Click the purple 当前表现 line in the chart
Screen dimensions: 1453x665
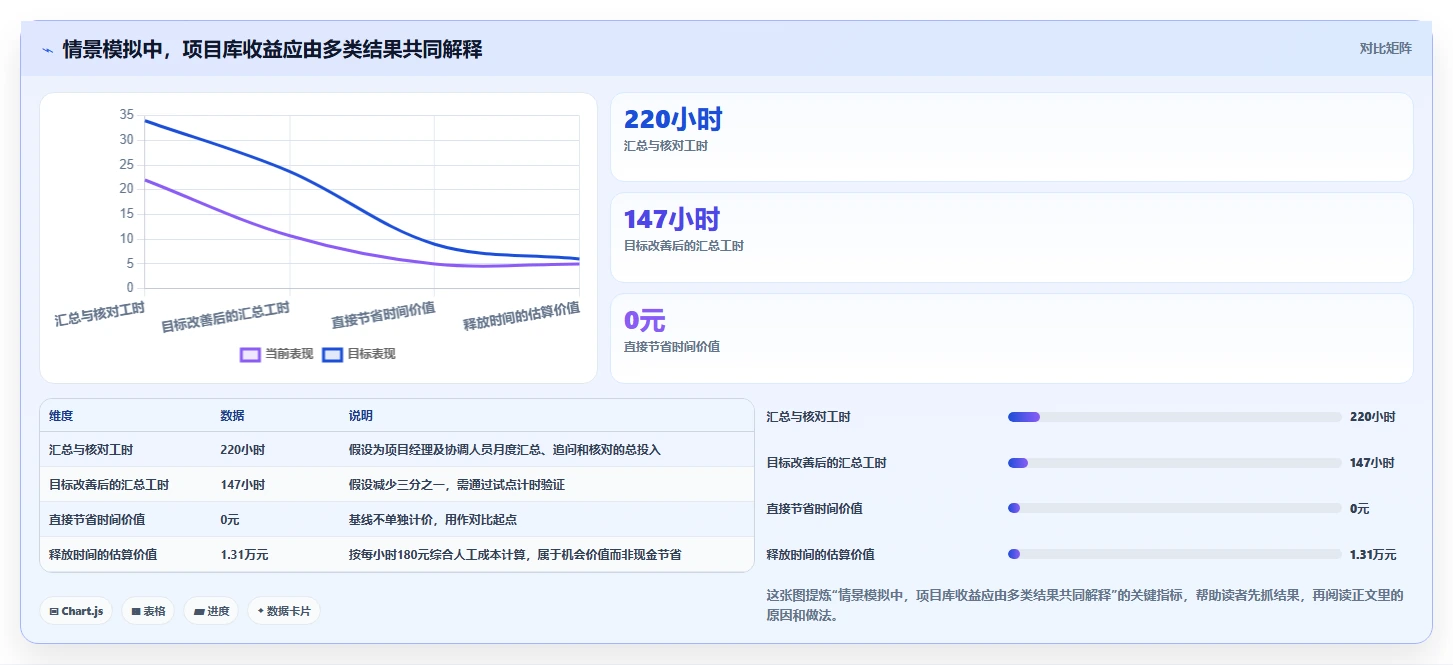tap(290, 236)
